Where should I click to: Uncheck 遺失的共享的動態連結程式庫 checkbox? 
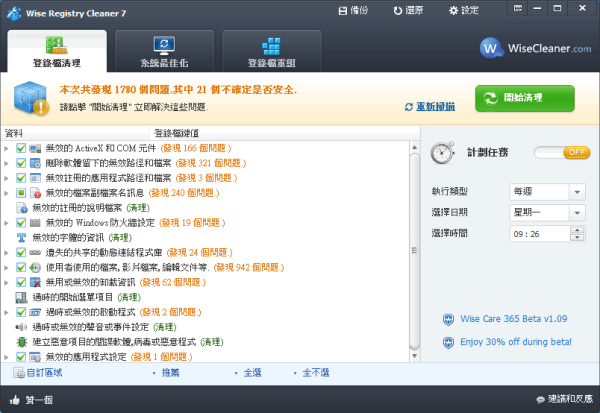coord(21,253)
